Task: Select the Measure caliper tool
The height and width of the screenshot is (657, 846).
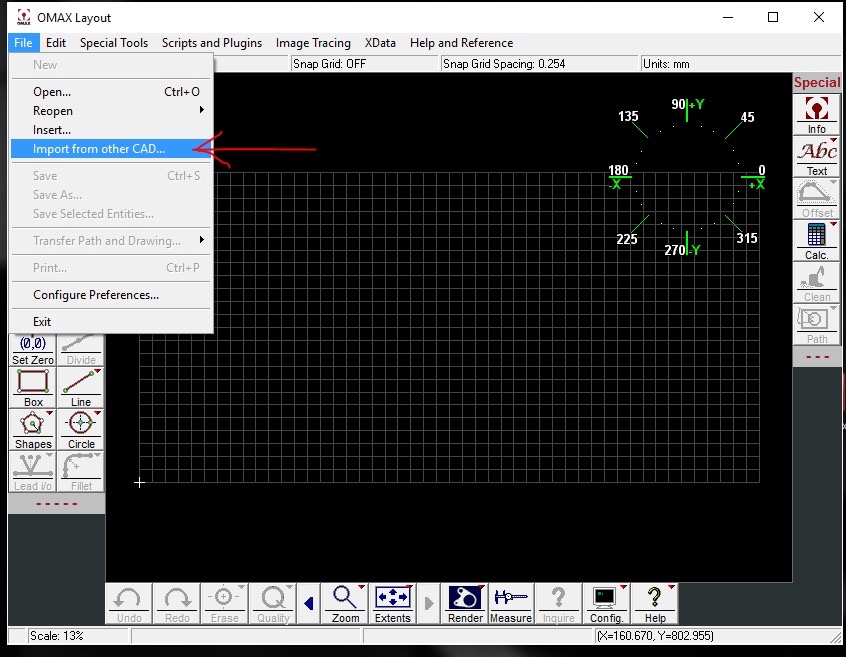Action: 511,604
